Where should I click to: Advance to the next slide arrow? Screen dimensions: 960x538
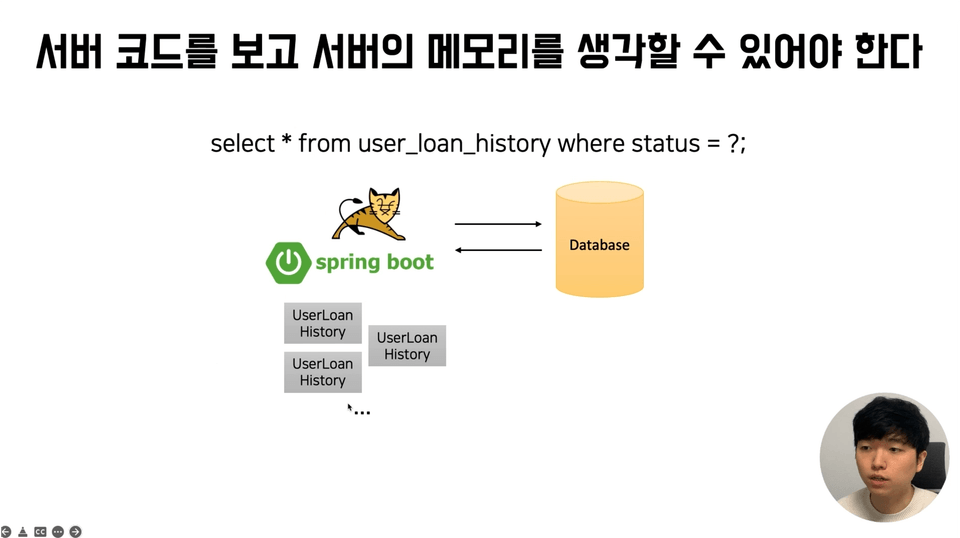pos(75,531)
